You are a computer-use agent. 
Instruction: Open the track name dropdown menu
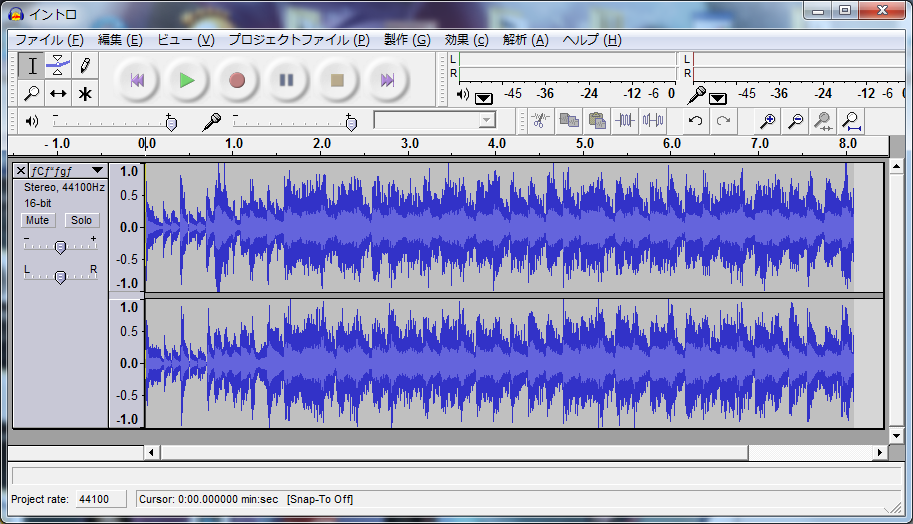tap(97, 171)
